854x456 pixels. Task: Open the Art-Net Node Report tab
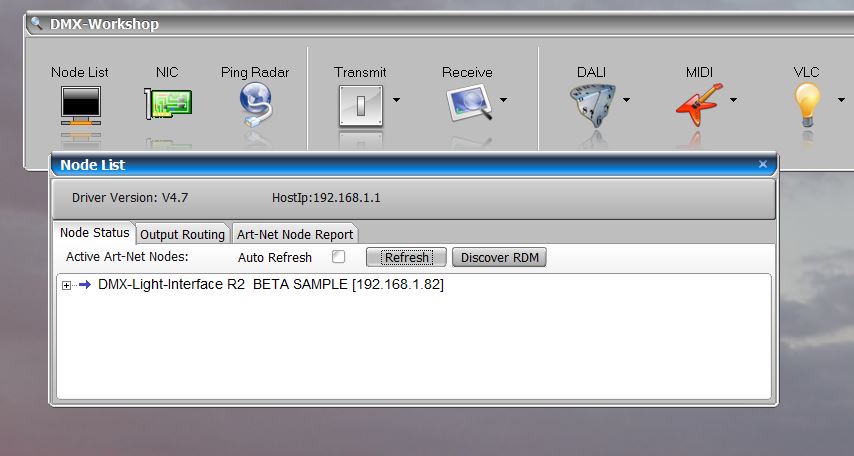[x=295, y=234]
